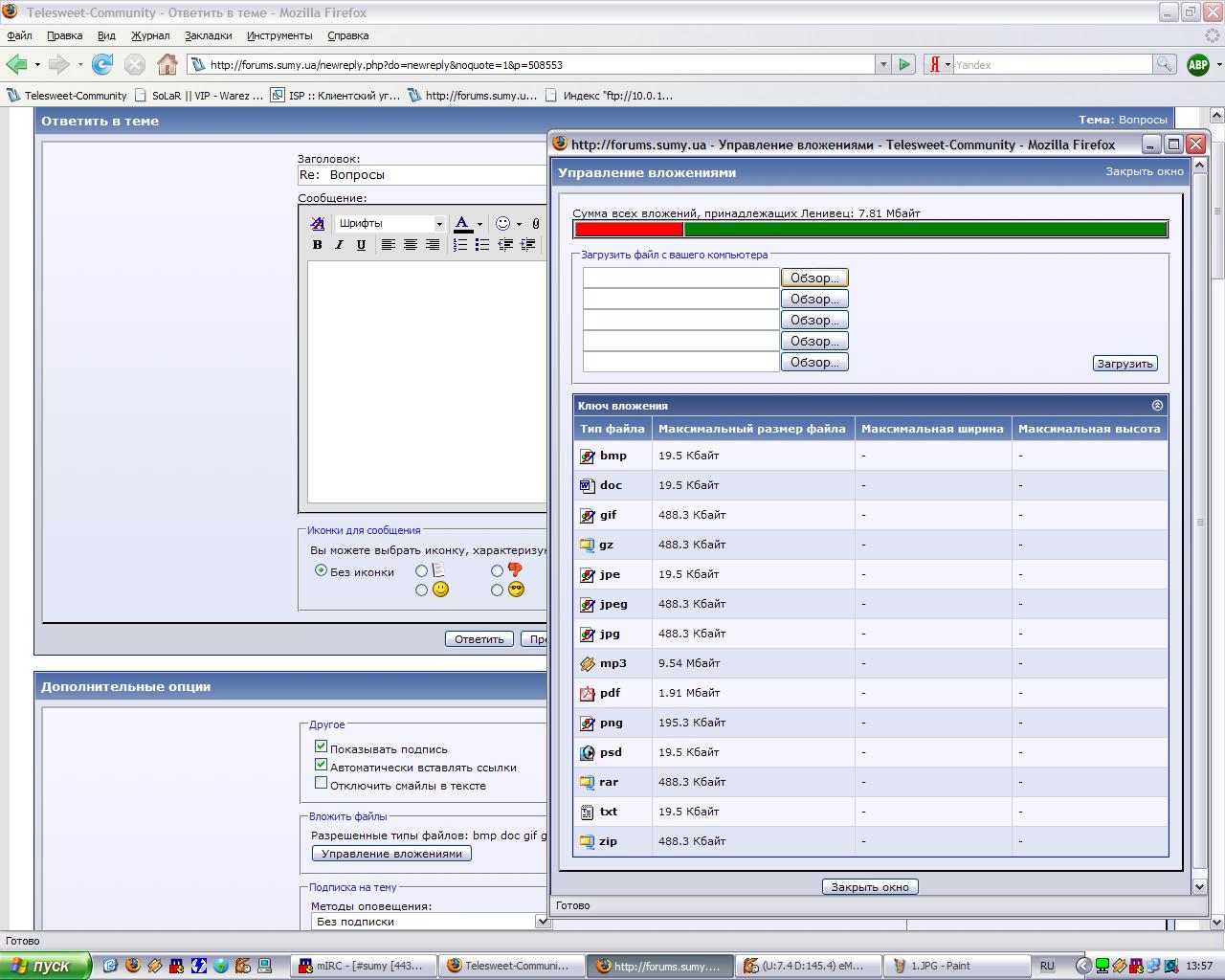The image size is (1225, 980).
Task: Collapse the 'Ключ вложения' table section
Action: click(1156, 406)
